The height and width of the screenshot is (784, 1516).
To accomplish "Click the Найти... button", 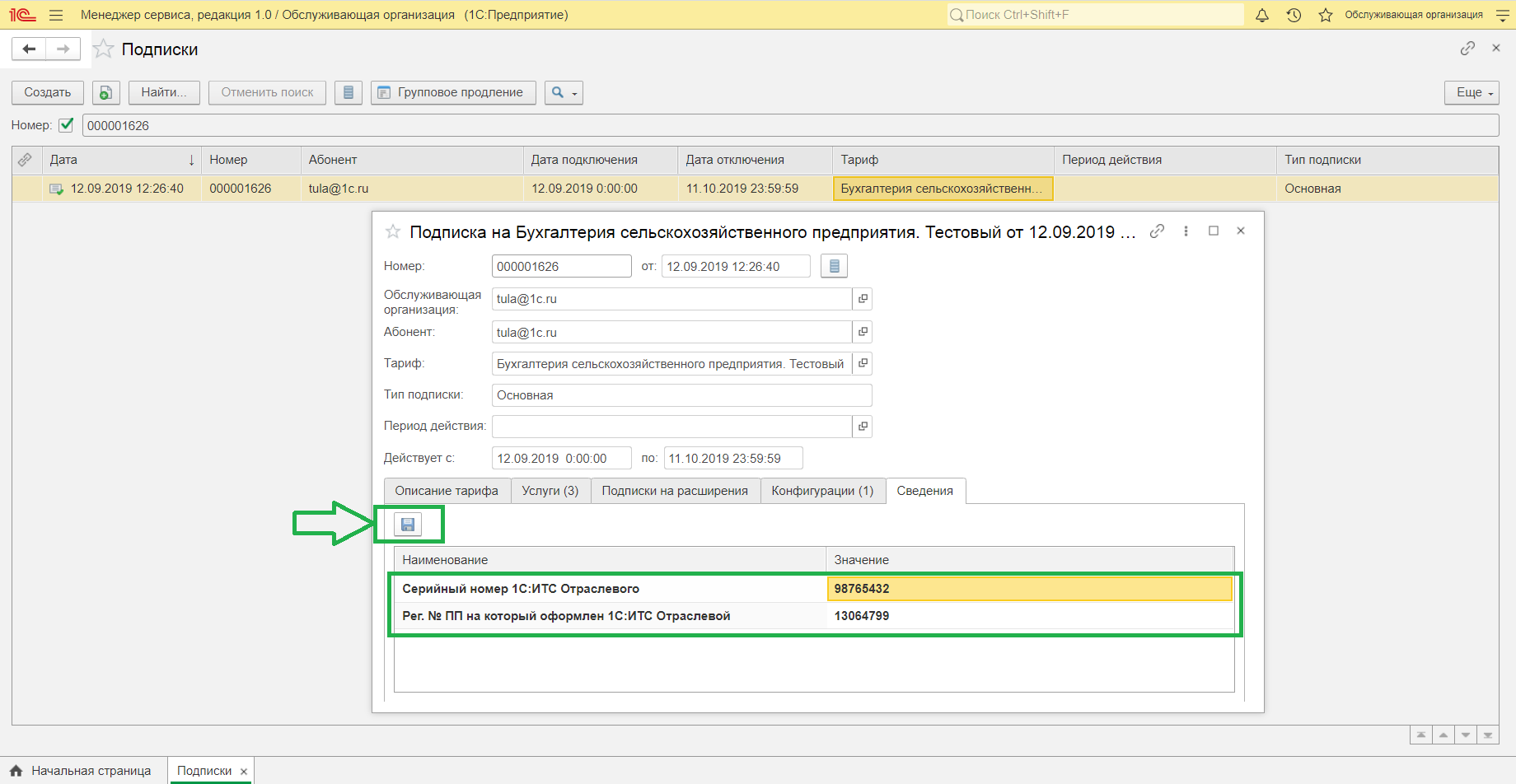I will click(164, 92).
